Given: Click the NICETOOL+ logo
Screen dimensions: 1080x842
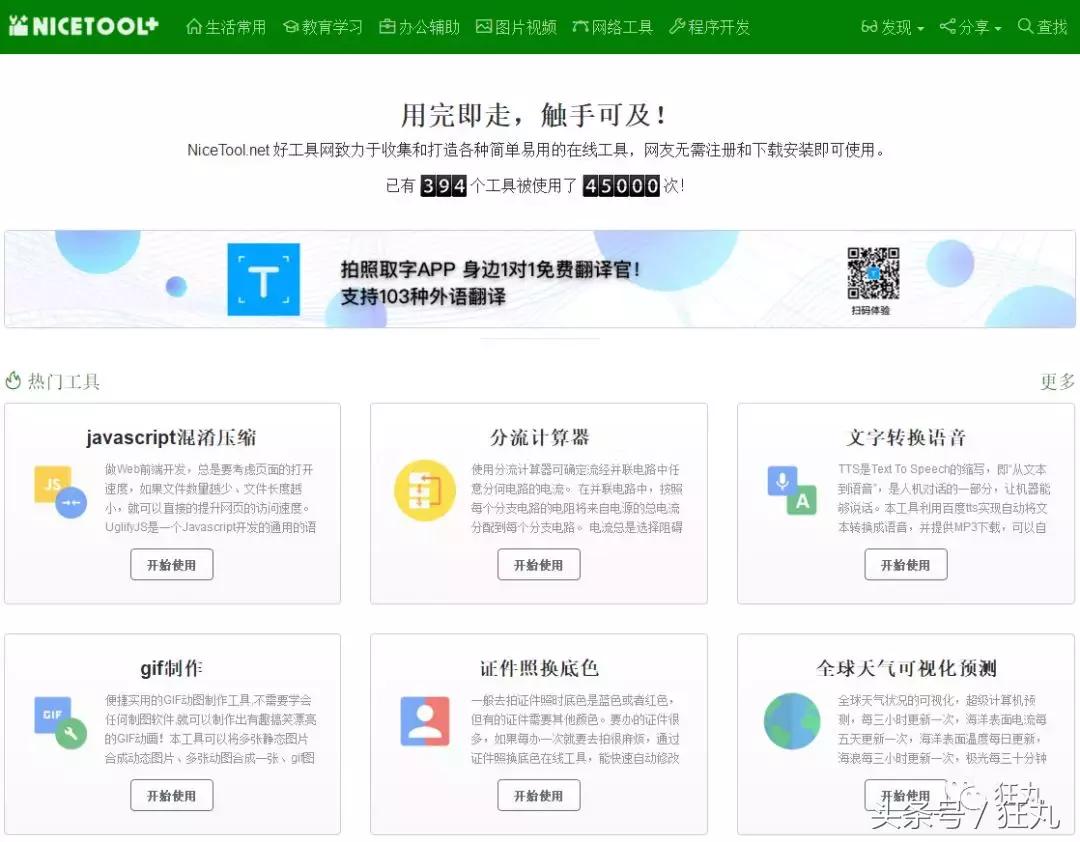Looking at the screenshot, I should (83, 26).
